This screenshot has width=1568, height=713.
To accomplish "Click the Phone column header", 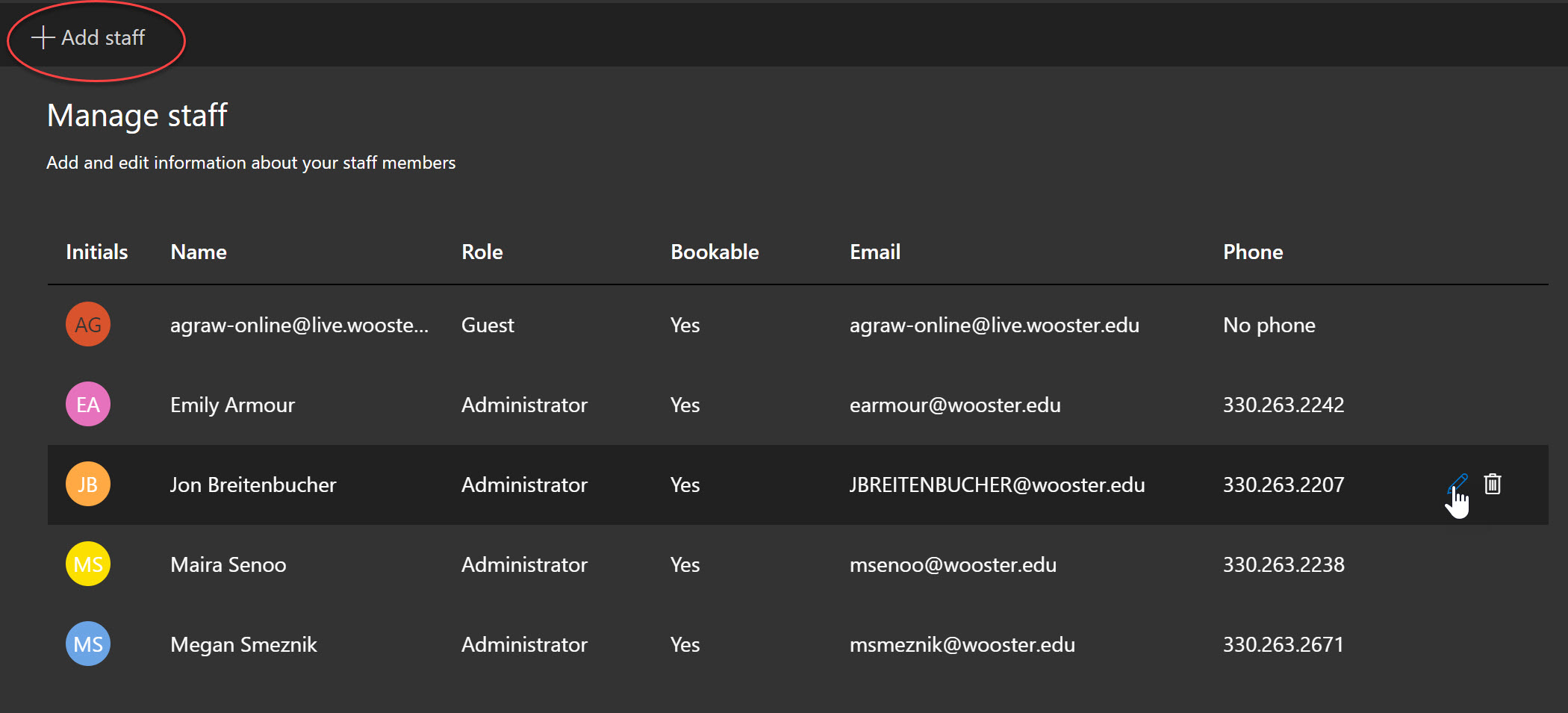I will (x=1252, y=252).
